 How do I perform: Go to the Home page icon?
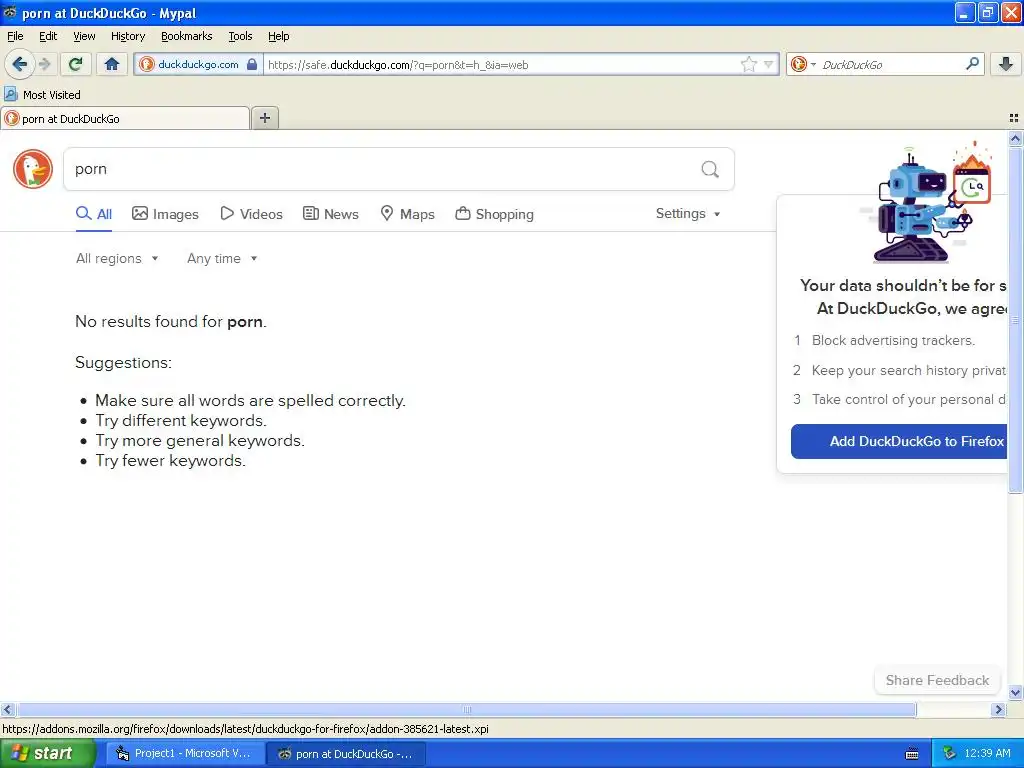click(112, 64)
